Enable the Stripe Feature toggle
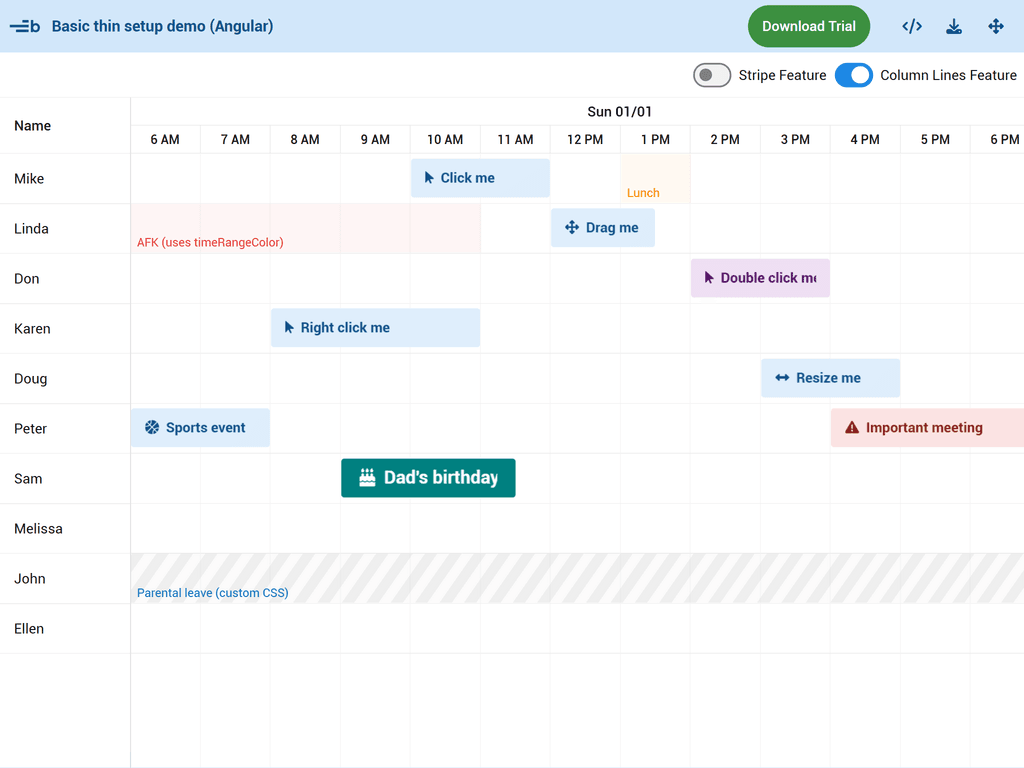The image size is (1024, 768). (712, 75)
